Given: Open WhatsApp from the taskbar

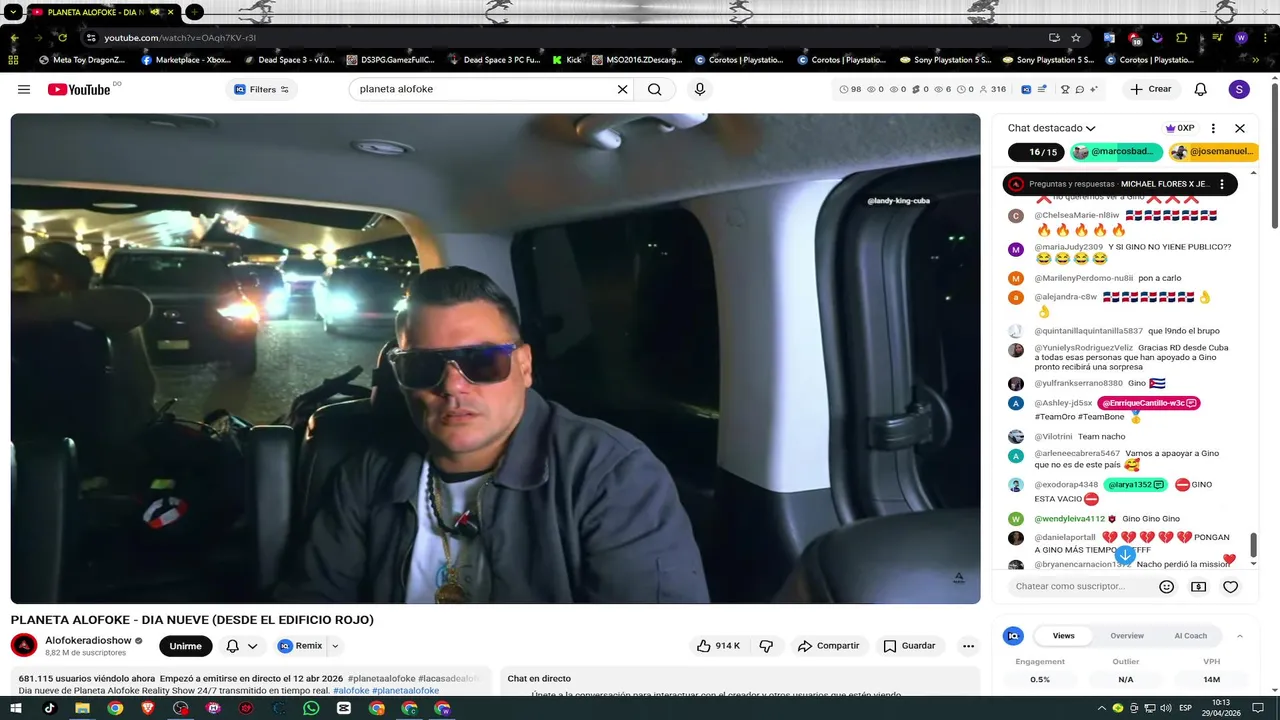Looking at the screenshot, I should pyautogui.click(x=311, y=708).
